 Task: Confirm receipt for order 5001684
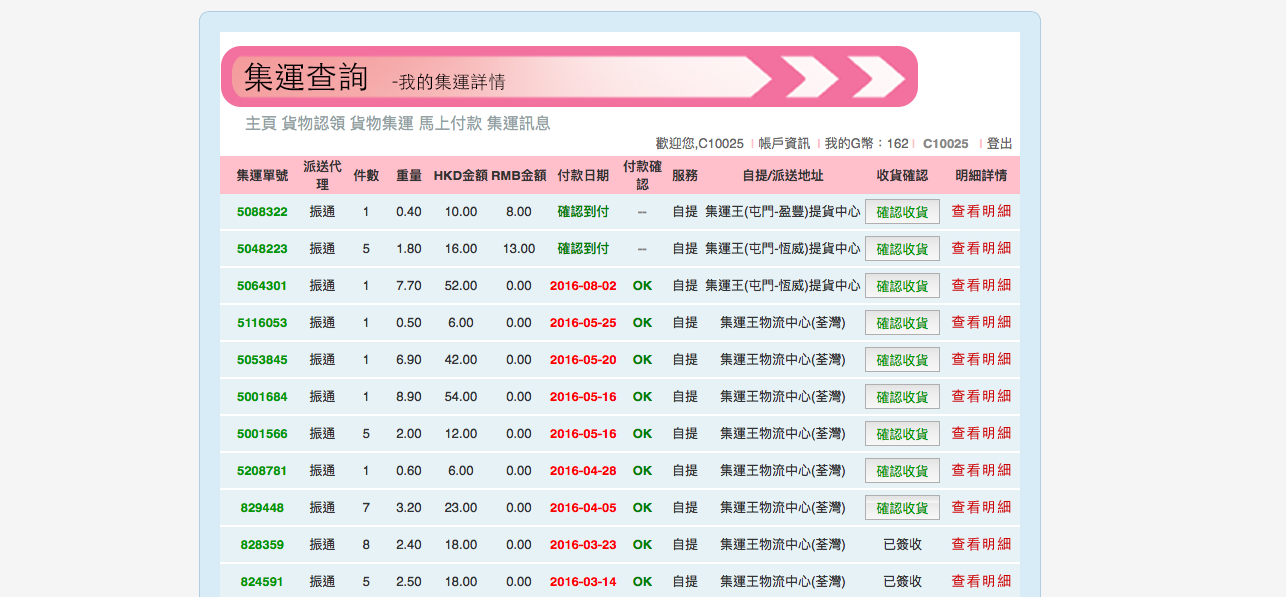coord(902,397)
